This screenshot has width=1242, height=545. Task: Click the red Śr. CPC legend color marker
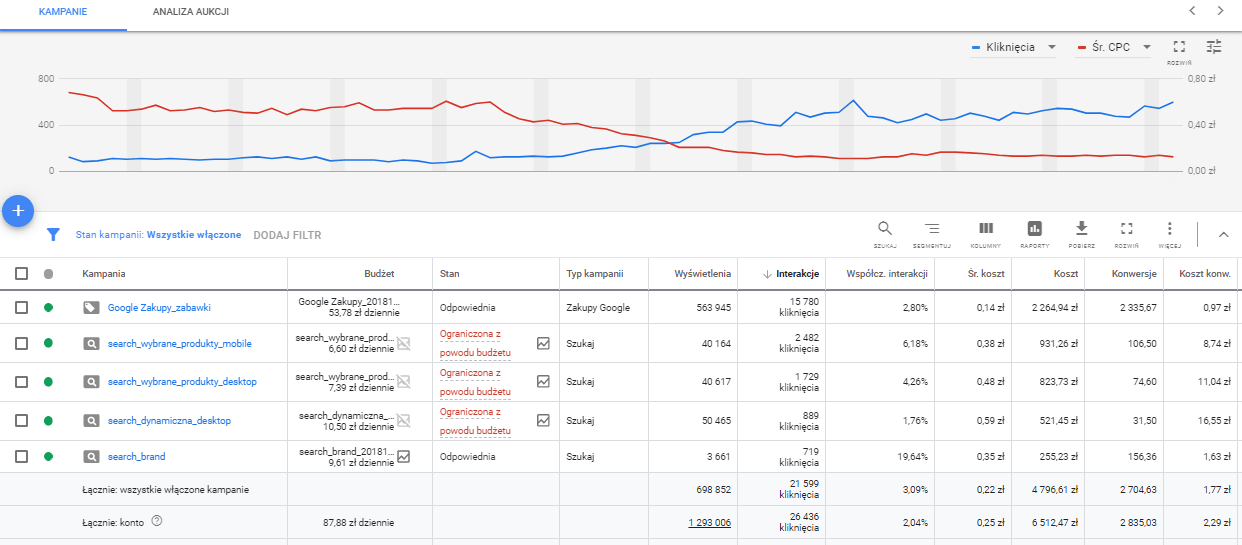click(1081, 47)
